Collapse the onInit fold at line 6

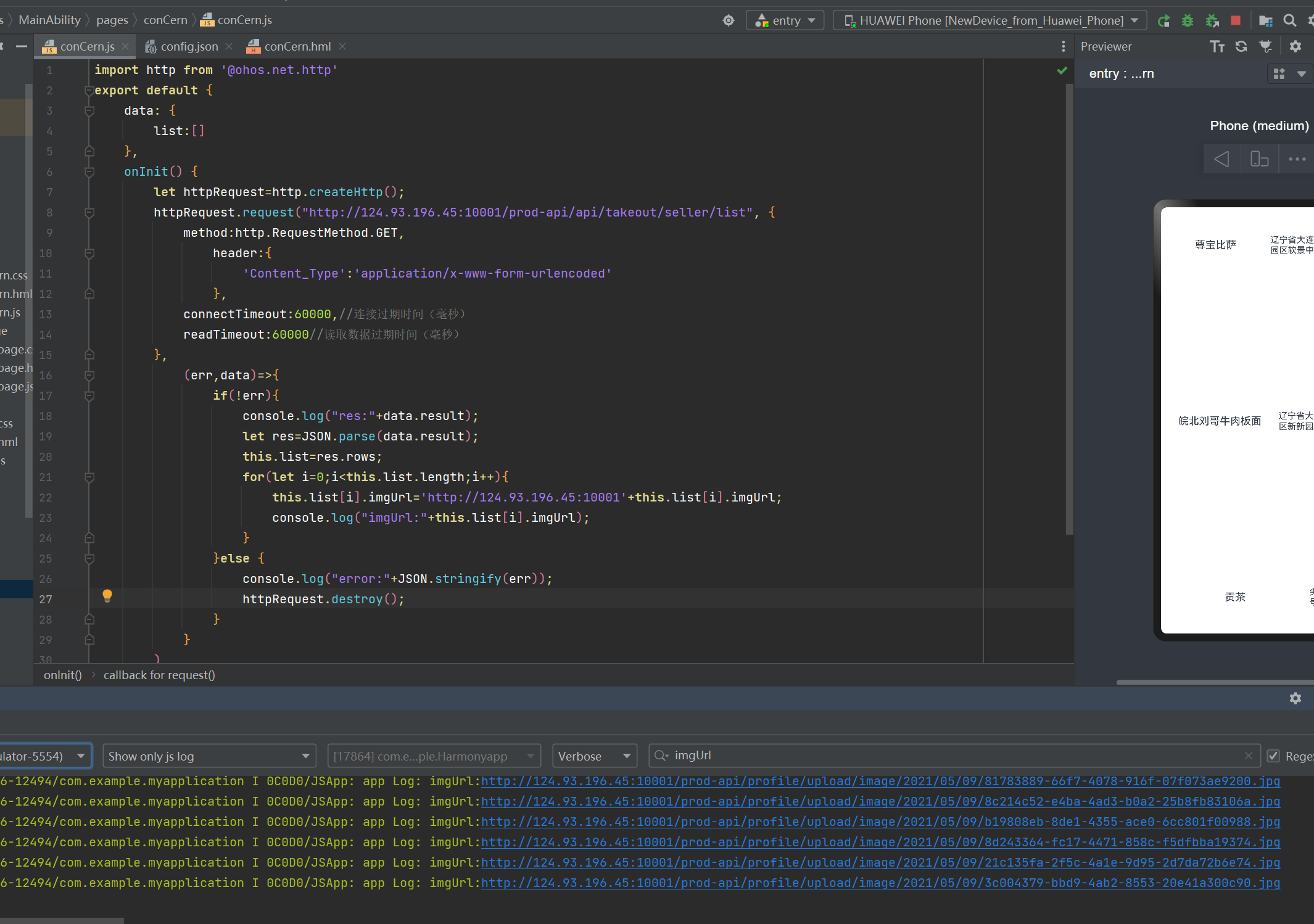89,172
